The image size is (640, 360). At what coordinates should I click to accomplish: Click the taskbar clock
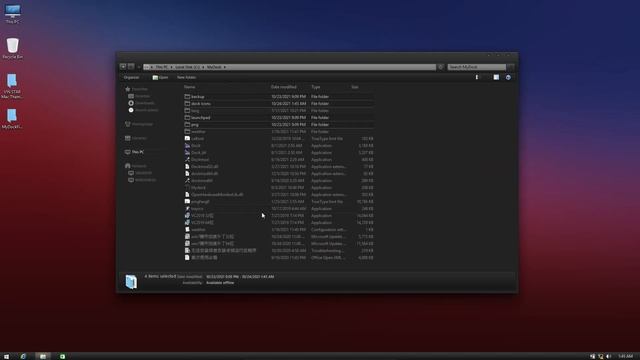point(625,356)
